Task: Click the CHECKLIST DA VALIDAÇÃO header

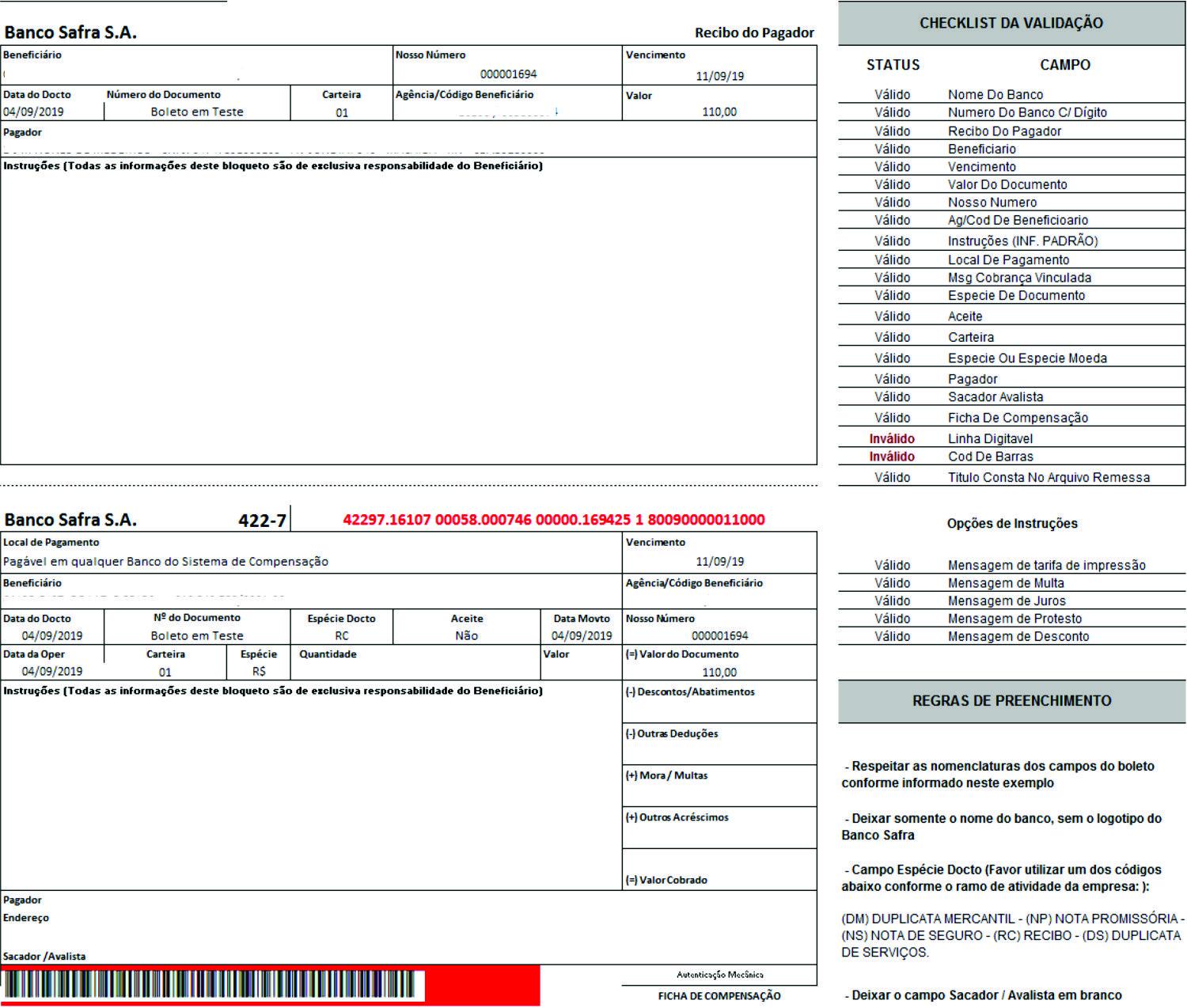Action: (x=1011, y=23)
